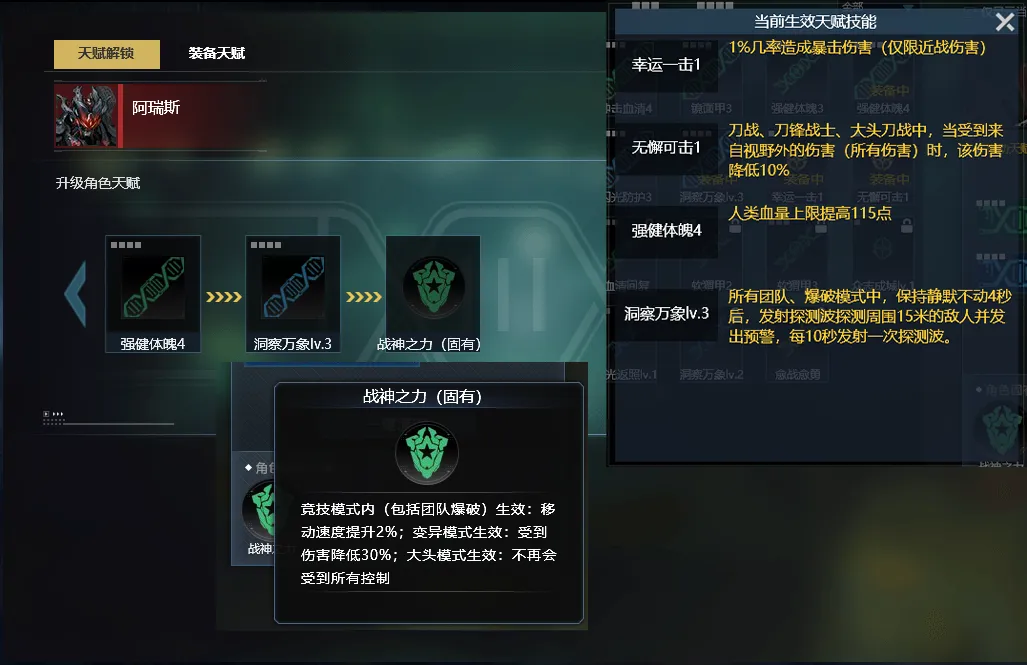Click the 阿瑞斯 character portrait
The width and height of the screenshot is (1027, 665).
click(86, 115)
